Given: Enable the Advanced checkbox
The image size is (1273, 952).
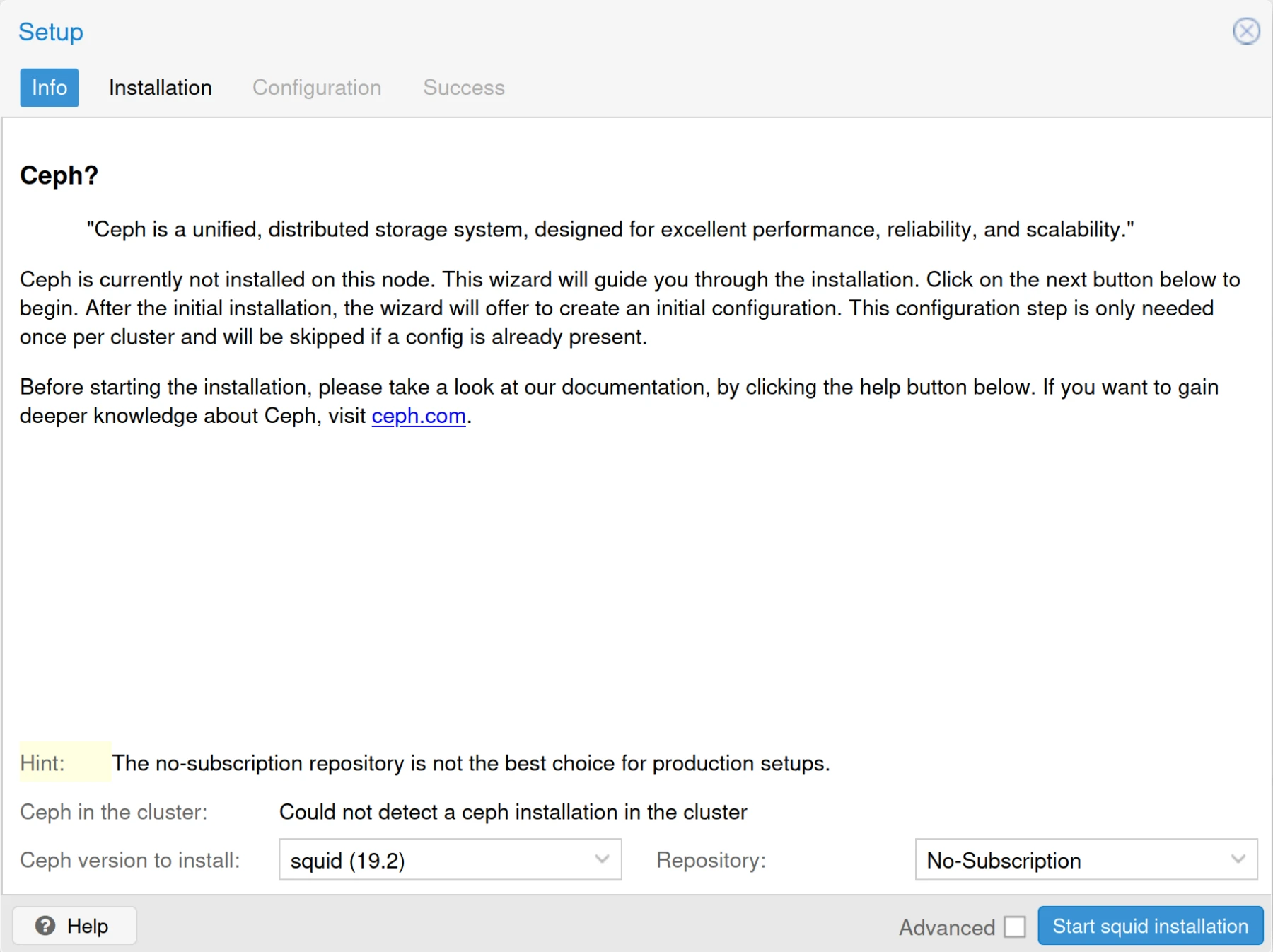Looking at the screenshot, I should [x=1014, y=926].
